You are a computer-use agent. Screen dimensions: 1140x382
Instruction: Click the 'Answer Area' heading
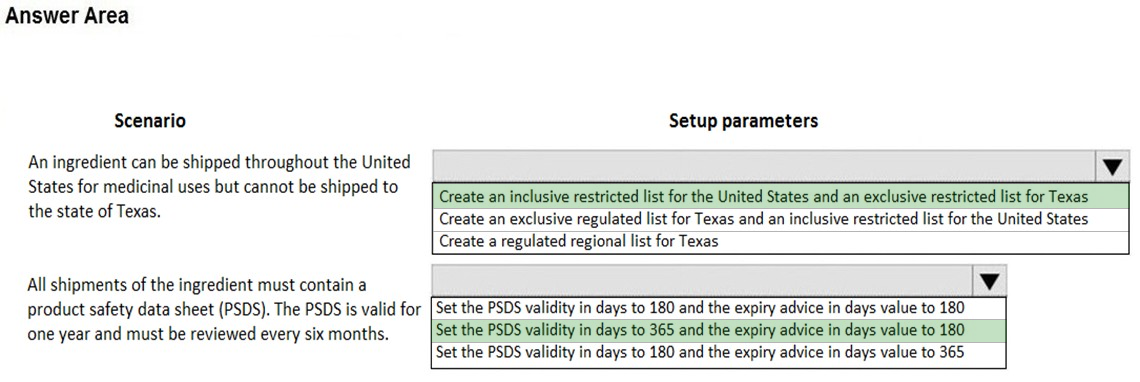[67, 15]
